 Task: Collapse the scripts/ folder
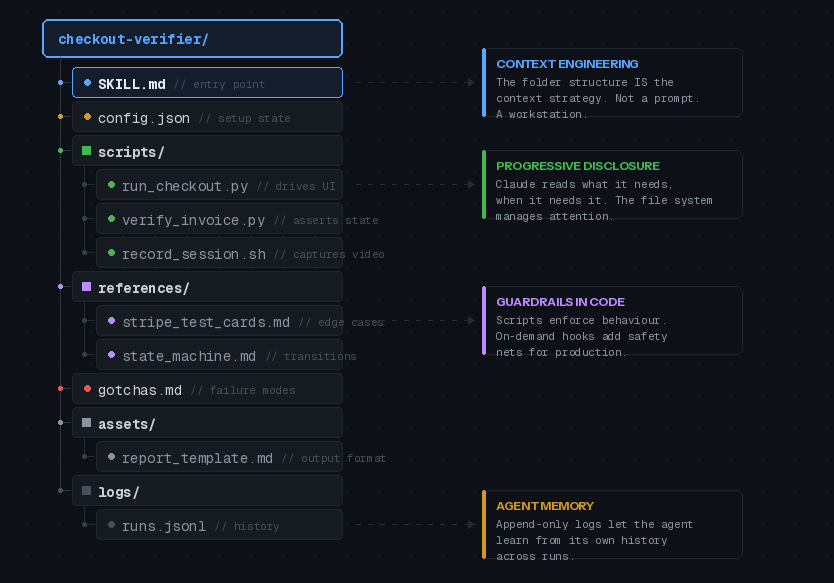[x=130, y=152]
